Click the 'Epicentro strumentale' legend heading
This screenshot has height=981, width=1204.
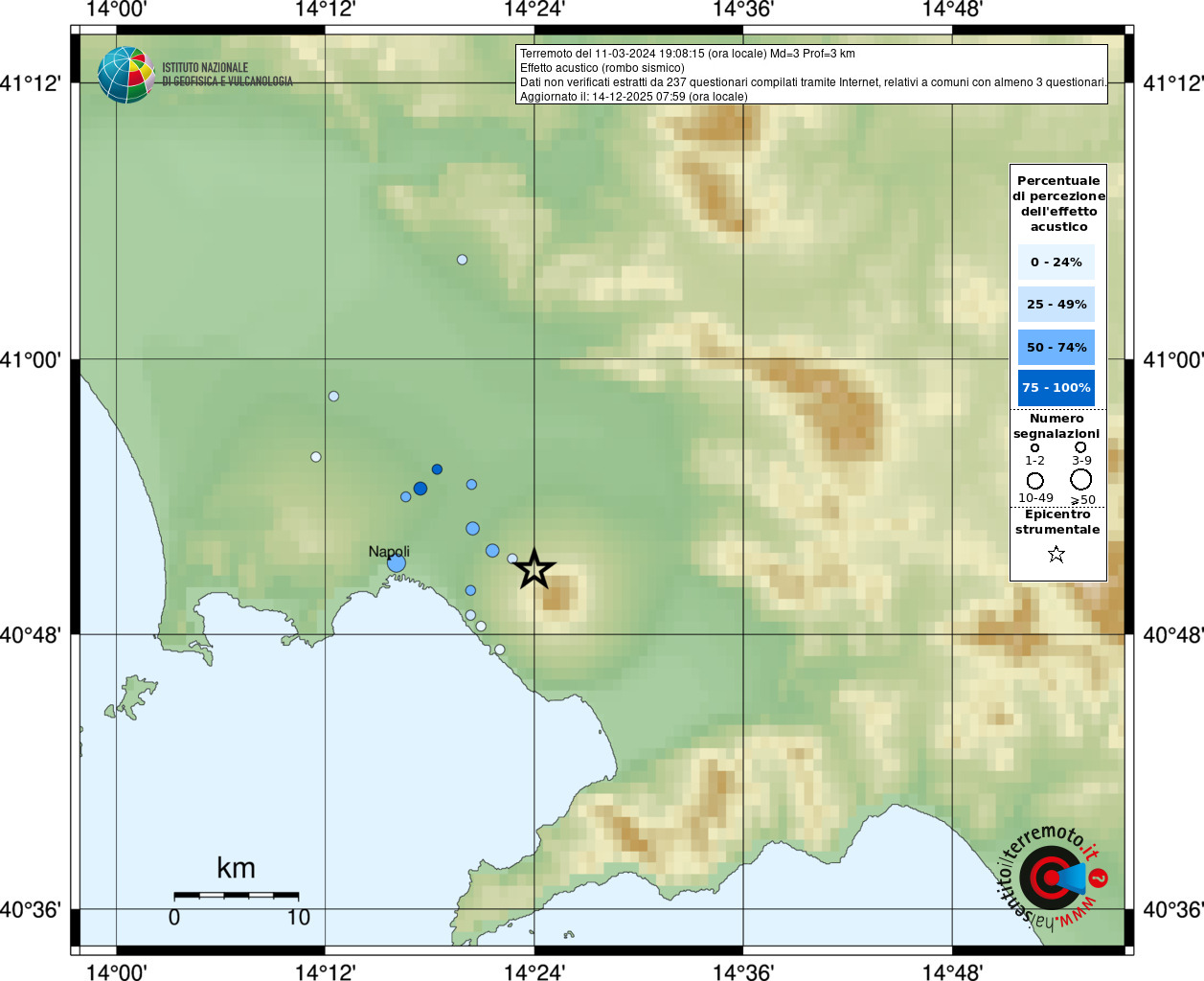point(1057,522)
